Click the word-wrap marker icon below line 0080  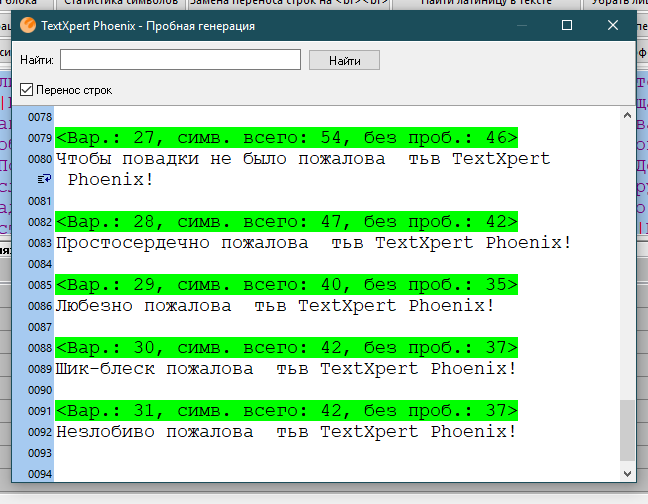click(x=44, y=179)
